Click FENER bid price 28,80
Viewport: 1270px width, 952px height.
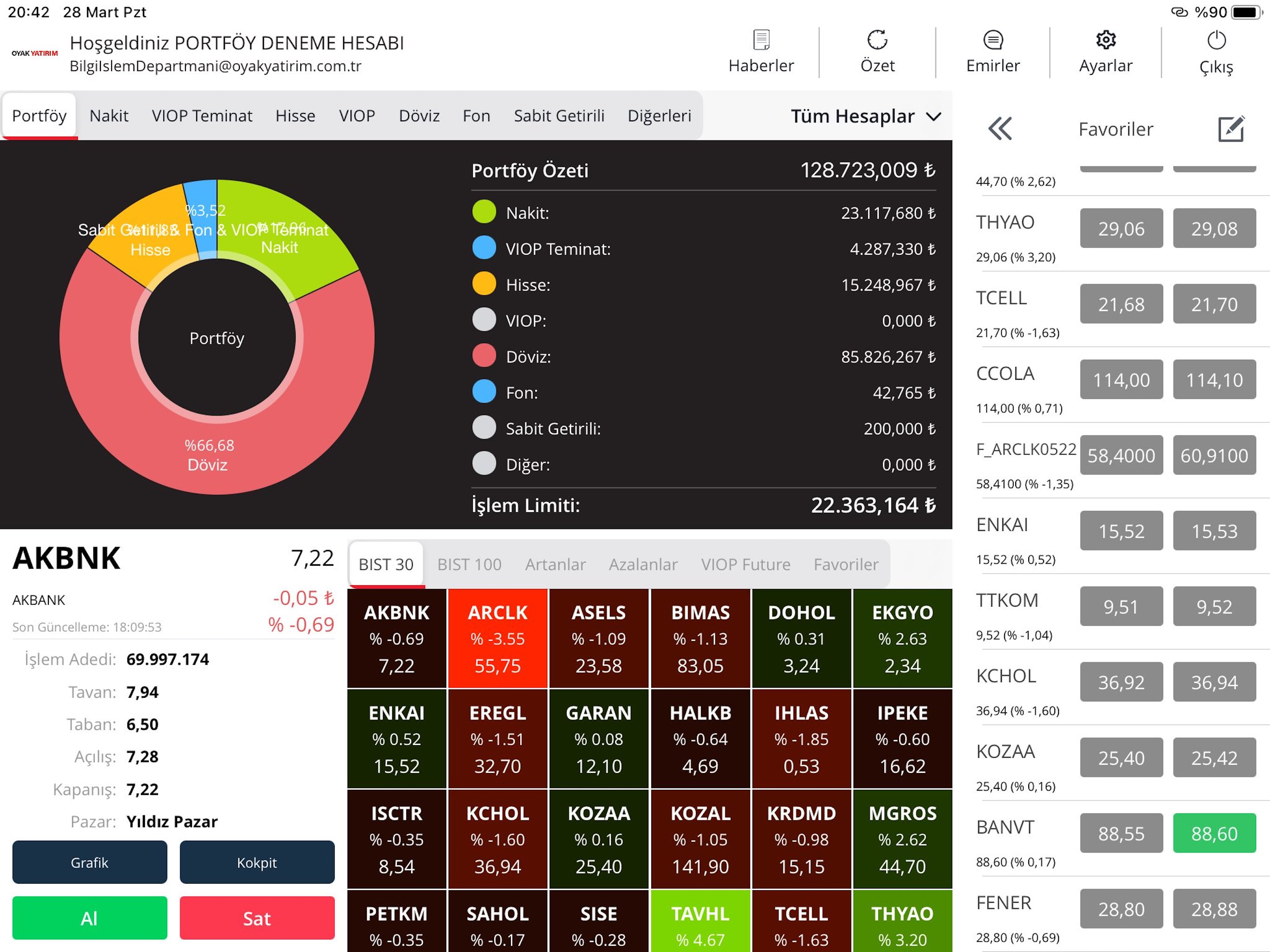click(1121, 909)
